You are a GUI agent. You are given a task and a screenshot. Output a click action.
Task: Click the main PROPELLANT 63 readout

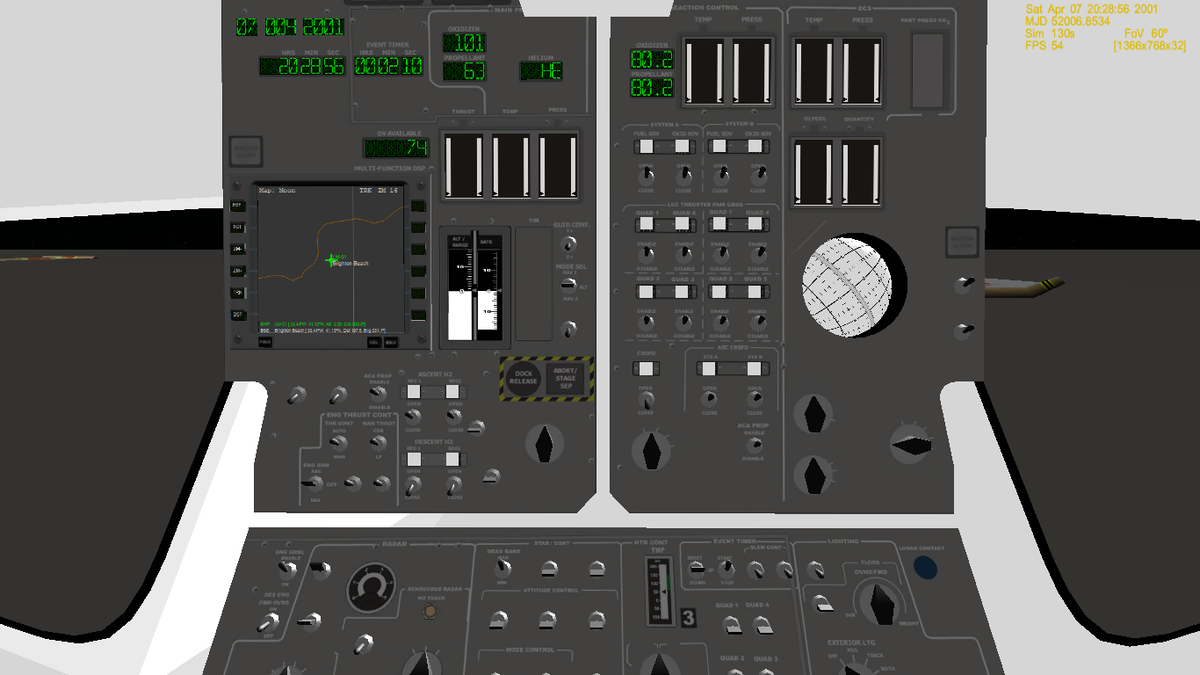pos(464,70)
